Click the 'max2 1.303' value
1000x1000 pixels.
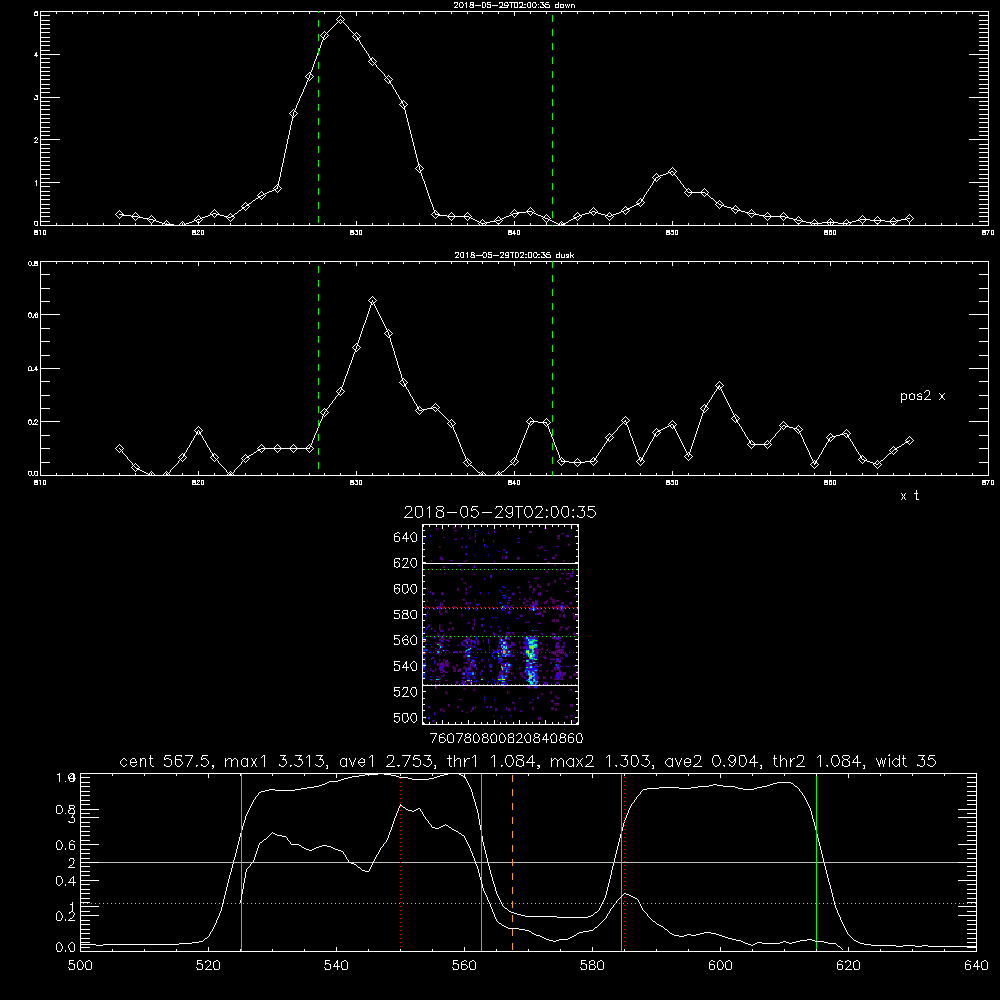pos(603,761)
